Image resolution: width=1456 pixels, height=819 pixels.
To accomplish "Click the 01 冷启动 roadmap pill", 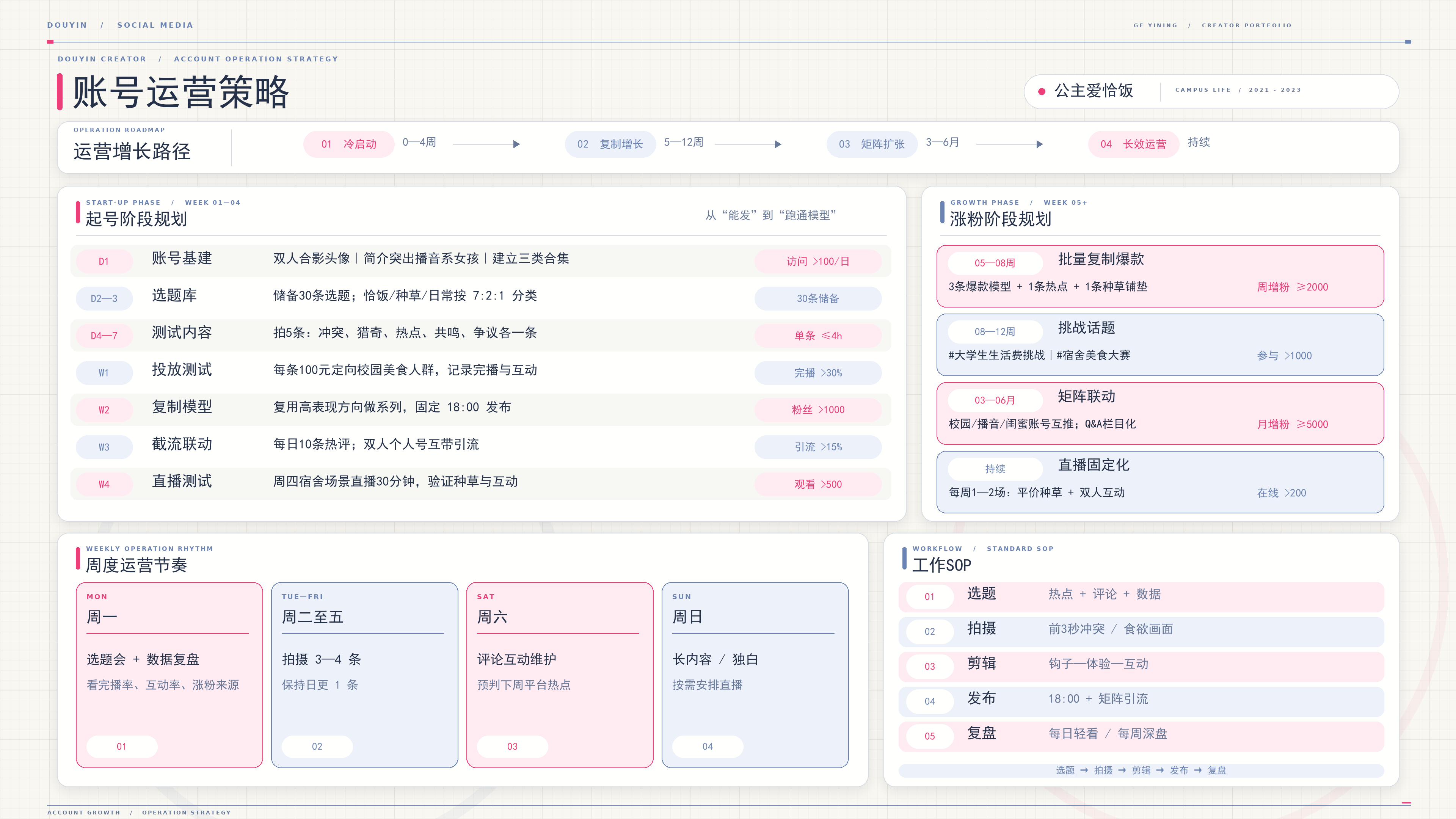I will click(348, 144).
